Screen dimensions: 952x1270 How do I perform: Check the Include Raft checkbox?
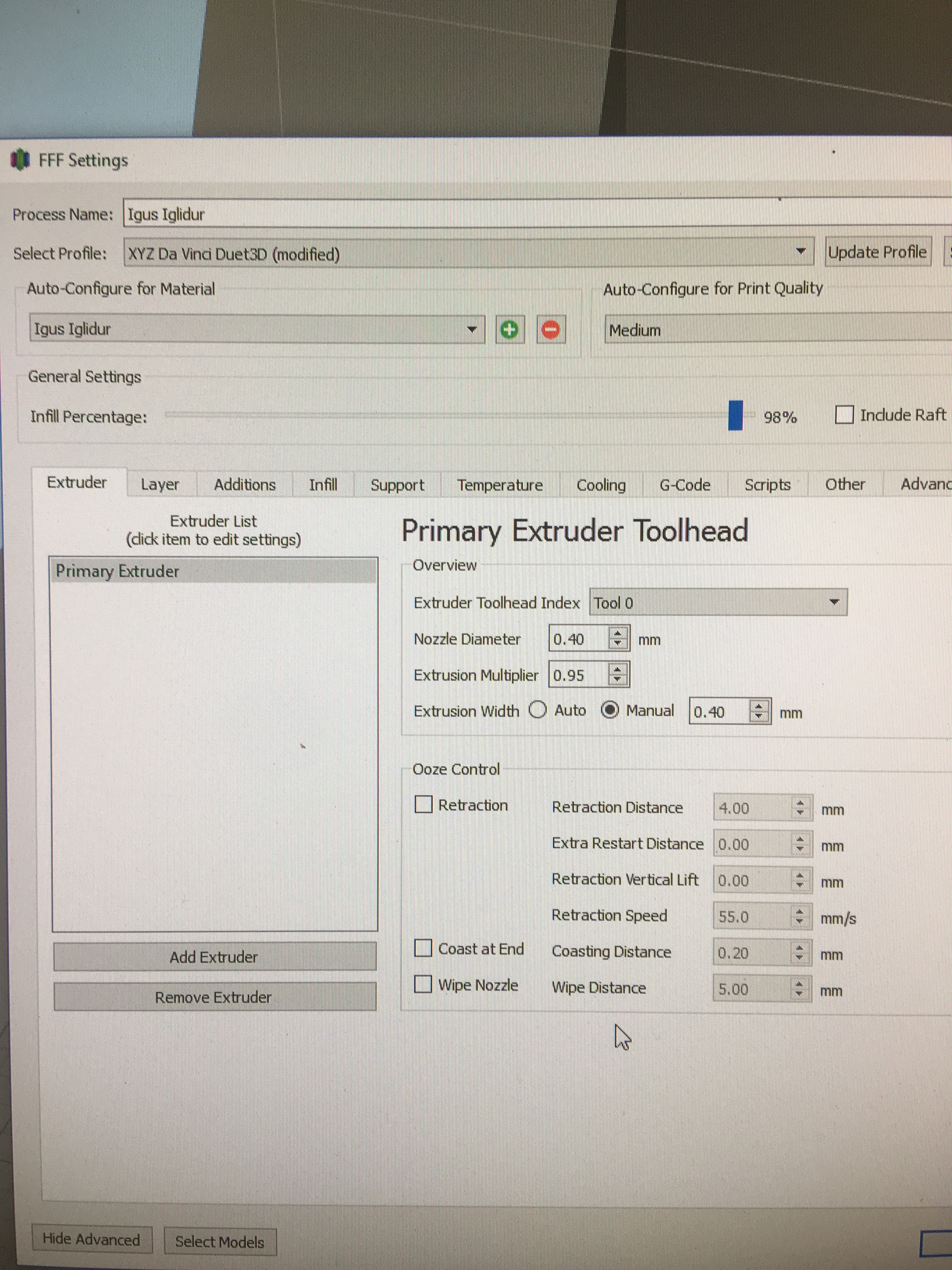point(844,415)
